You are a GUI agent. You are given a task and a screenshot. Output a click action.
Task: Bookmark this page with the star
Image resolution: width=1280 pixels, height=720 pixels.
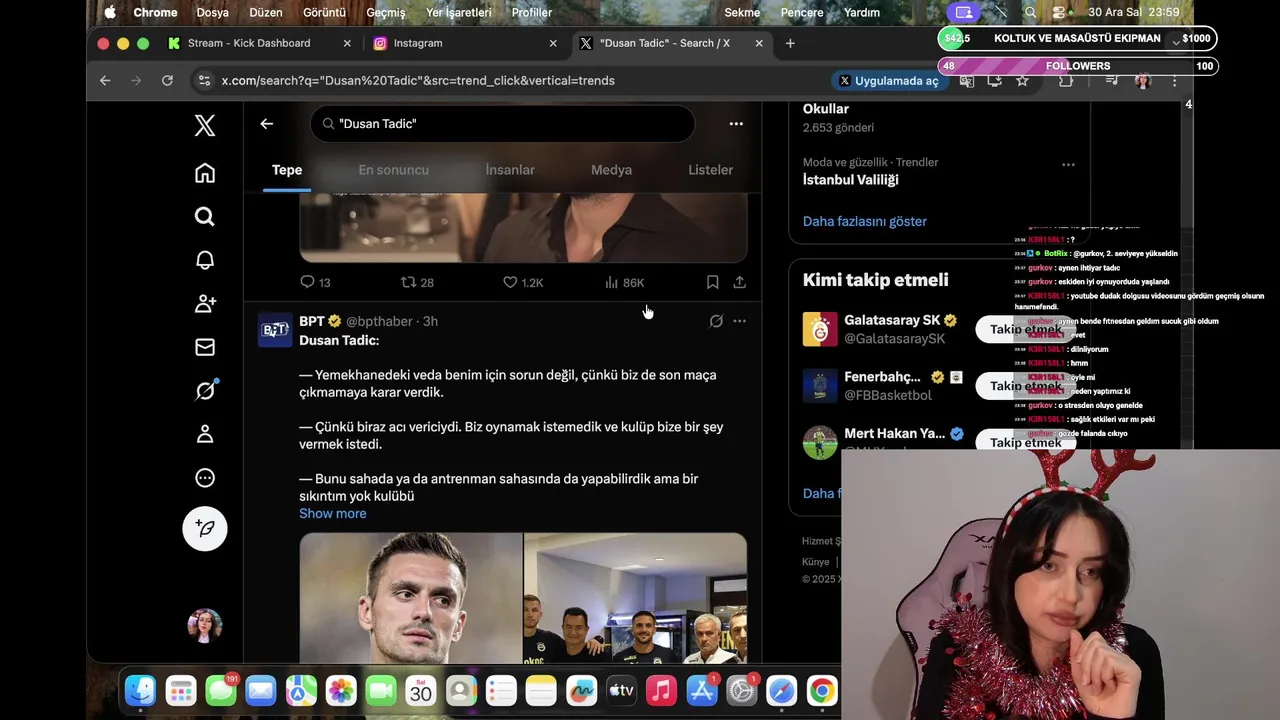point(1022,81)
